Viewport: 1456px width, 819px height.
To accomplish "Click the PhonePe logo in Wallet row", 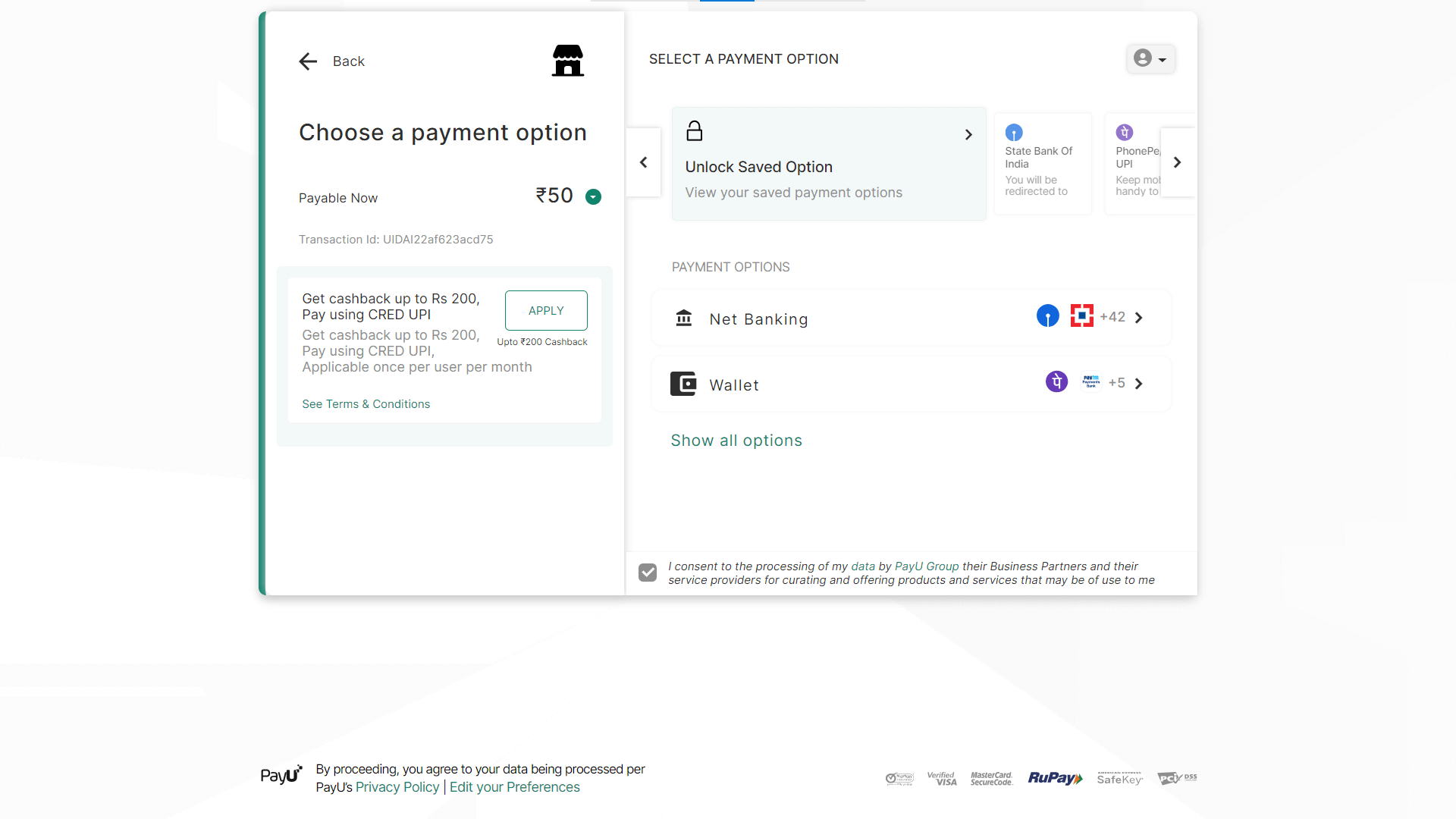I will tap(1056, 381).
